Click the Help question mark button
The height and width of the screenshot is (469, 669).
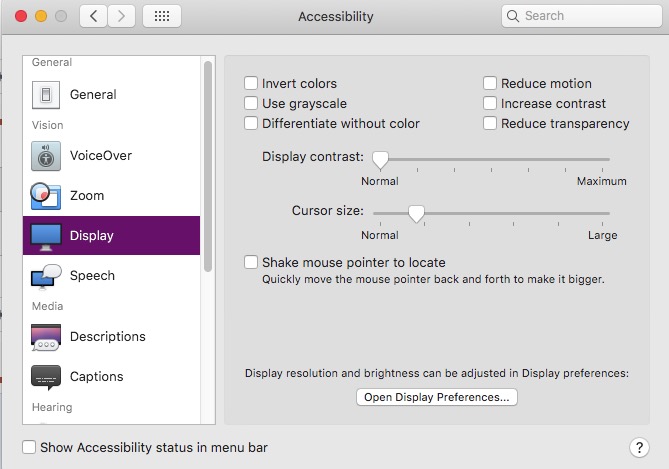tap(640, 448)
